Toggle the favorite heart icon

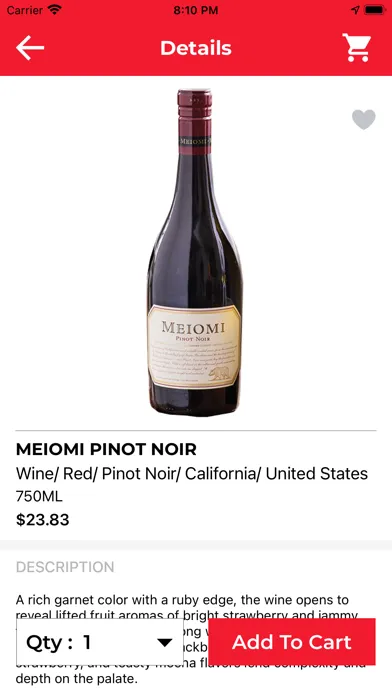[364, 119]
